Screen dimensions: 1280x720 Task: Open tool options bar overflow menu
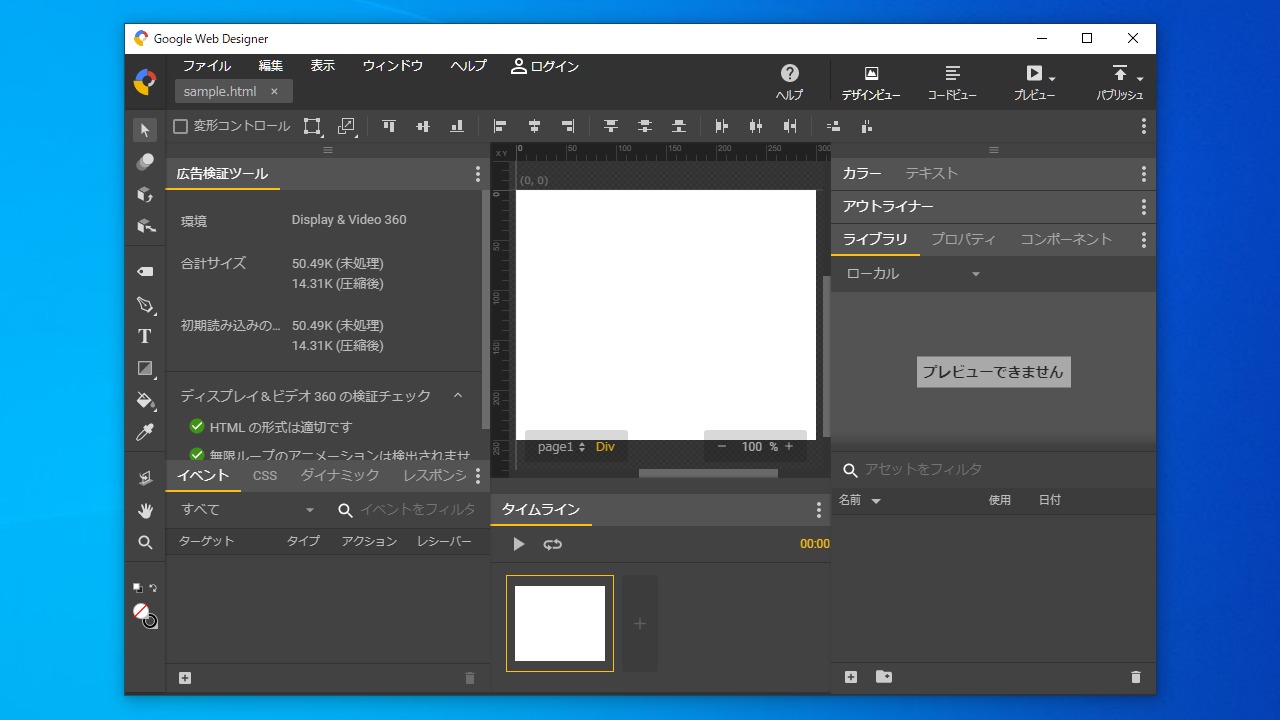(x=1144, y=126)
